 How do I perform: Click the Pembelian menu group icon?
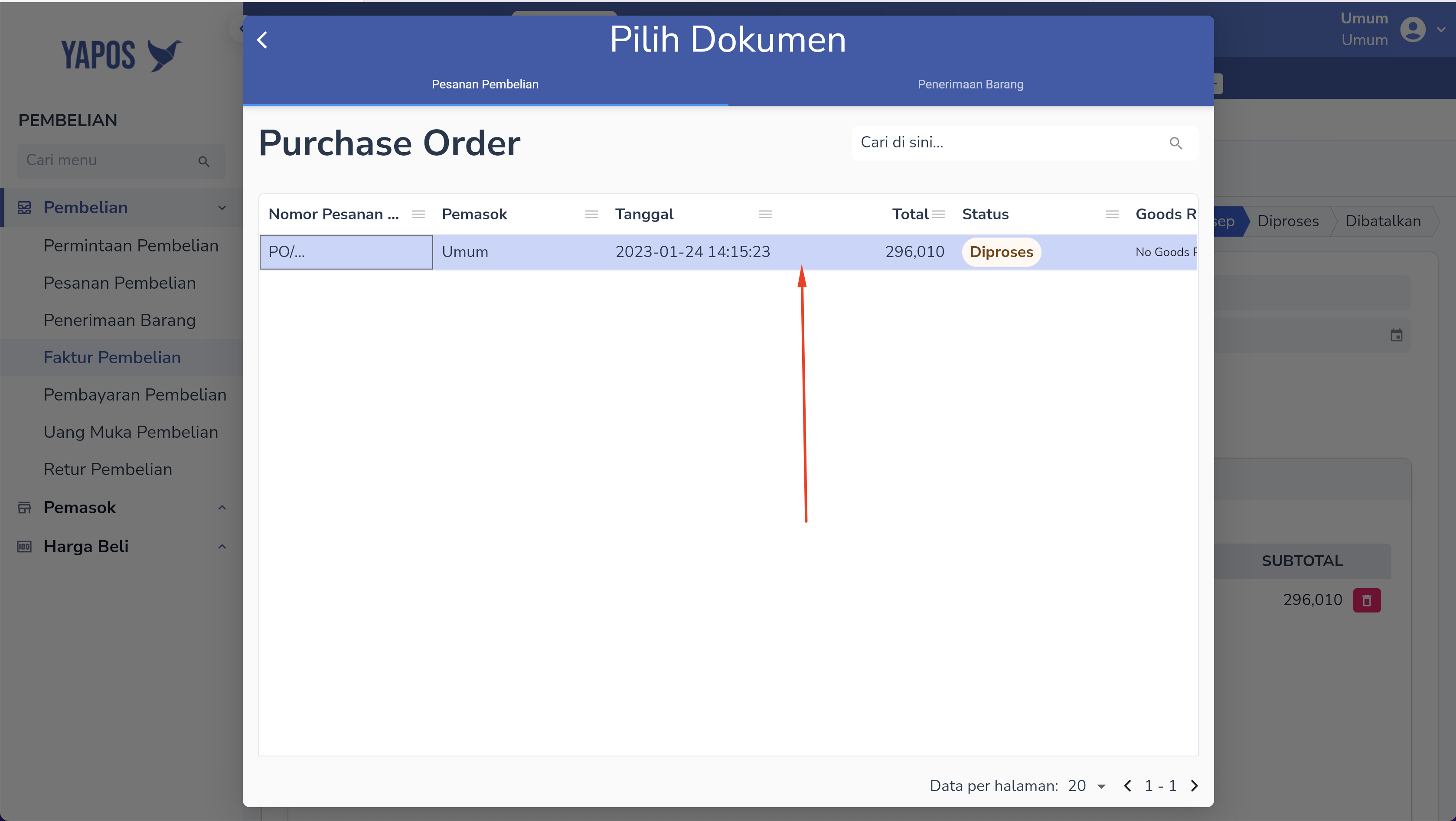(x=24, y=208)
